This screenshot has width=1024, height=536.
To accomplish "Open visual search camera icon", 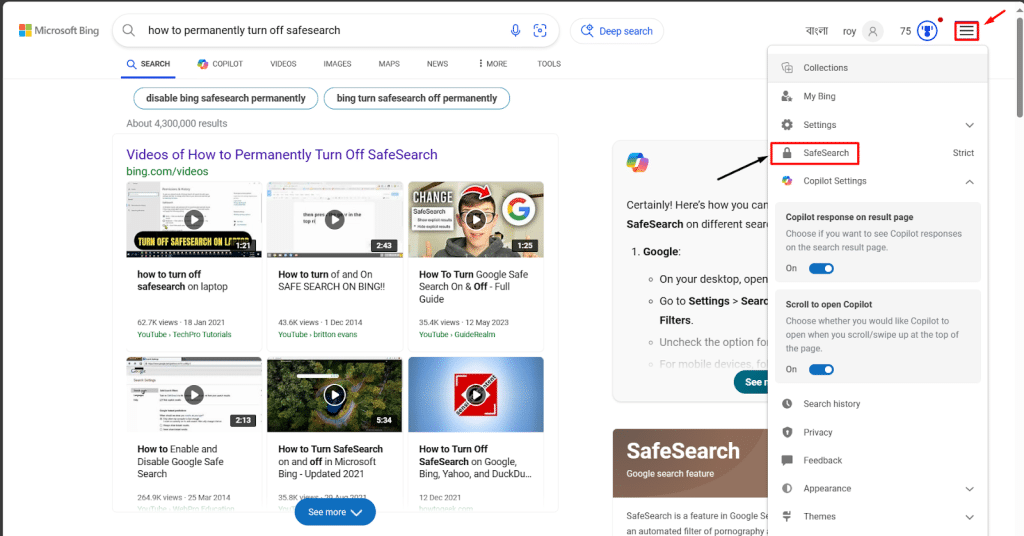I will click(x=540, y=30).
